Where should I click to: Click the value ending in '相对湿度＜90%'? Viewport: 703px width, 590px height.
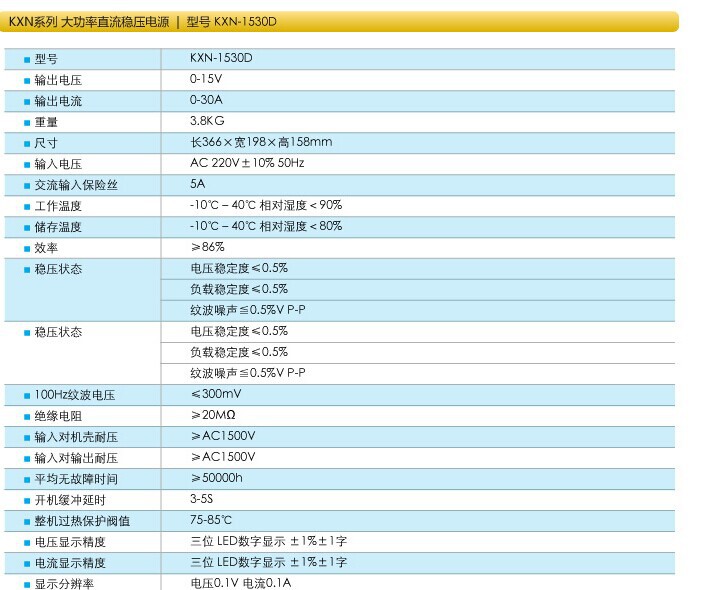[x=266, y=205]
